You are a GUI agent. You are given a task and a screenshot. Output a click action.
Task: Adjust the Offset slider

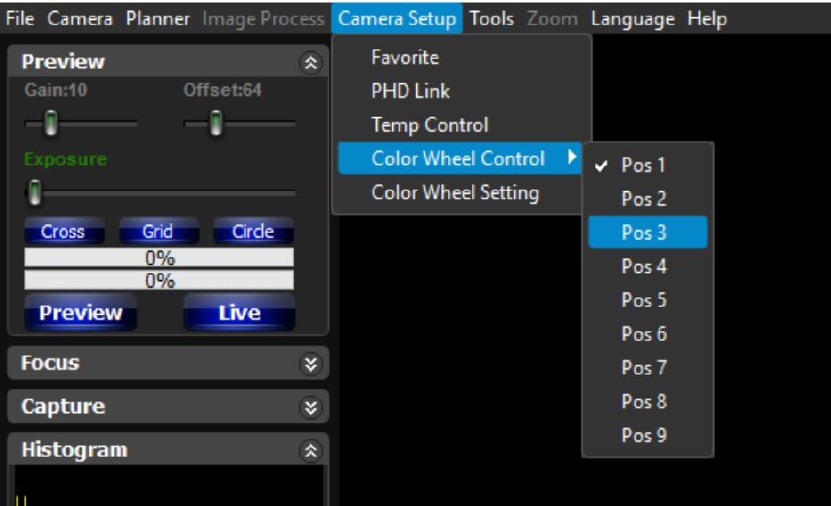tap(215, 123)
